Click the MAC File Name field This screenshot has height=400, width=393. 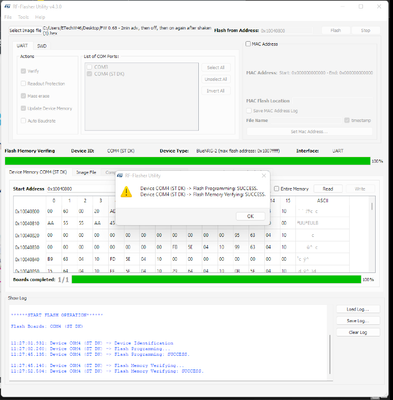[x=306, y=120]
